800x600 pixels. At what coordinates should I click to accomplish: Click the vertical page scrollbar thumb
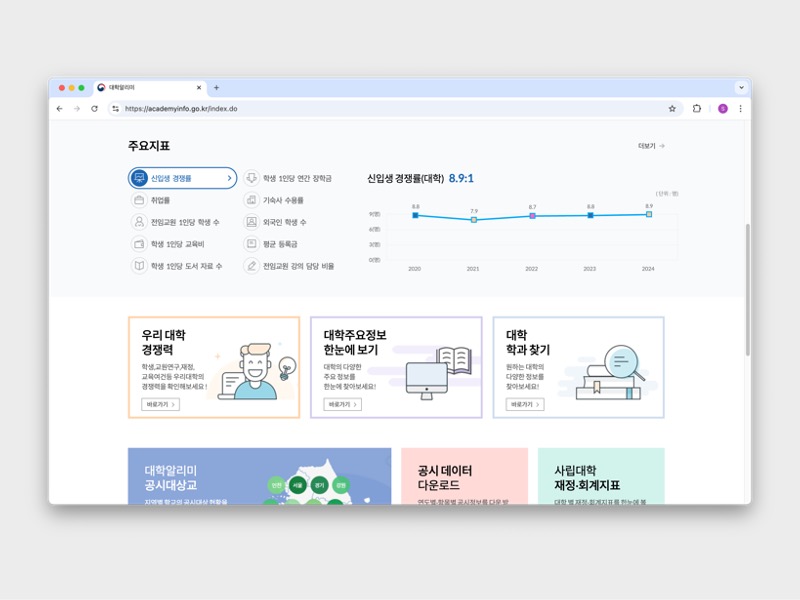tap(748, 289)
